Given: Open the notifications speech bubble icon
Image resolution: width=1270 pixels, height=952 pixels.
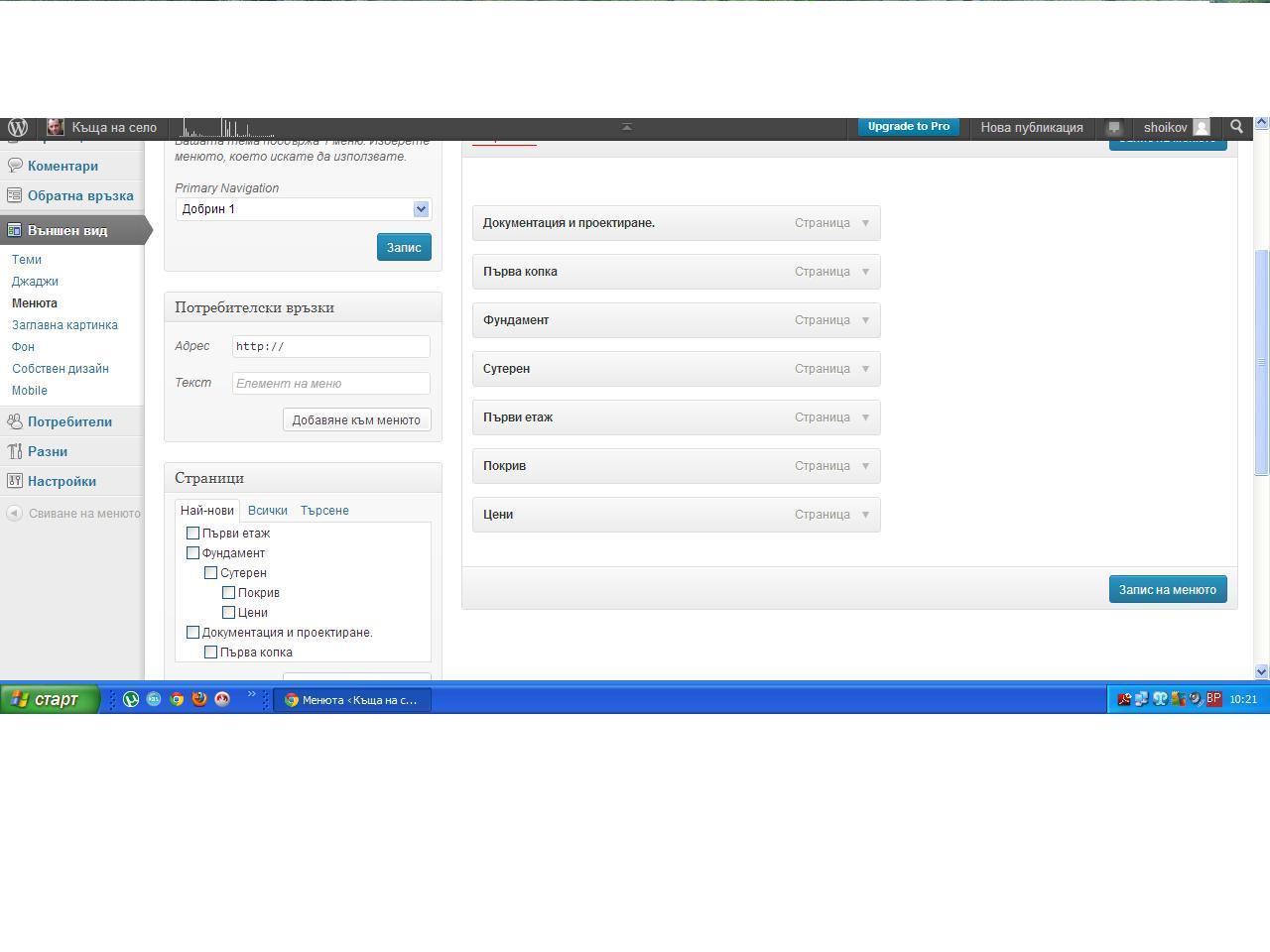Looking at the screenshot, I should 1113,128.
